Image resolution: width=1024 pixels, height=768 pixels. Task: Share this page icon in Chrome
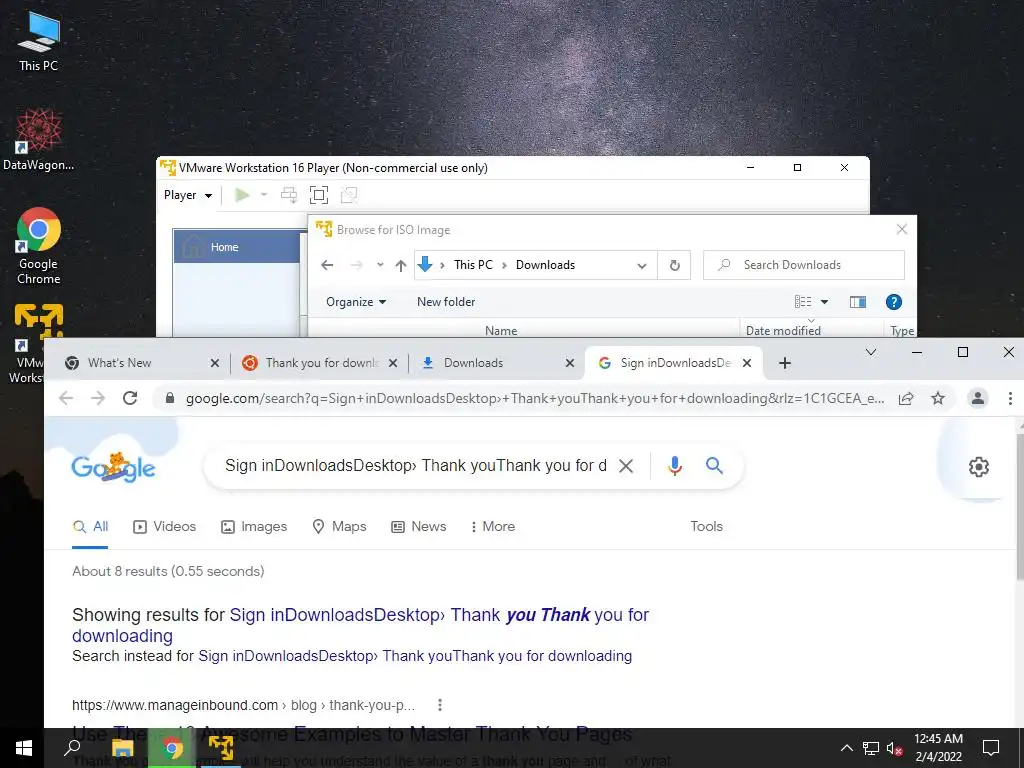click(906, 398)
